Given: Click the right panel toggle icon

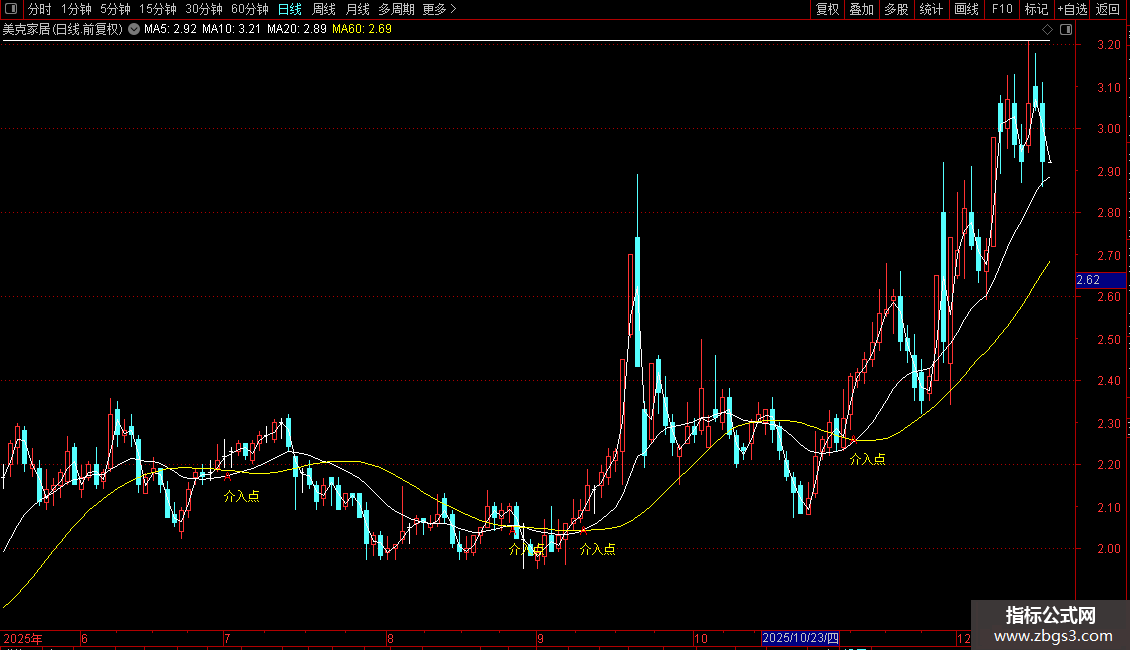Looking at the screenshot, I should point(1066,30).
